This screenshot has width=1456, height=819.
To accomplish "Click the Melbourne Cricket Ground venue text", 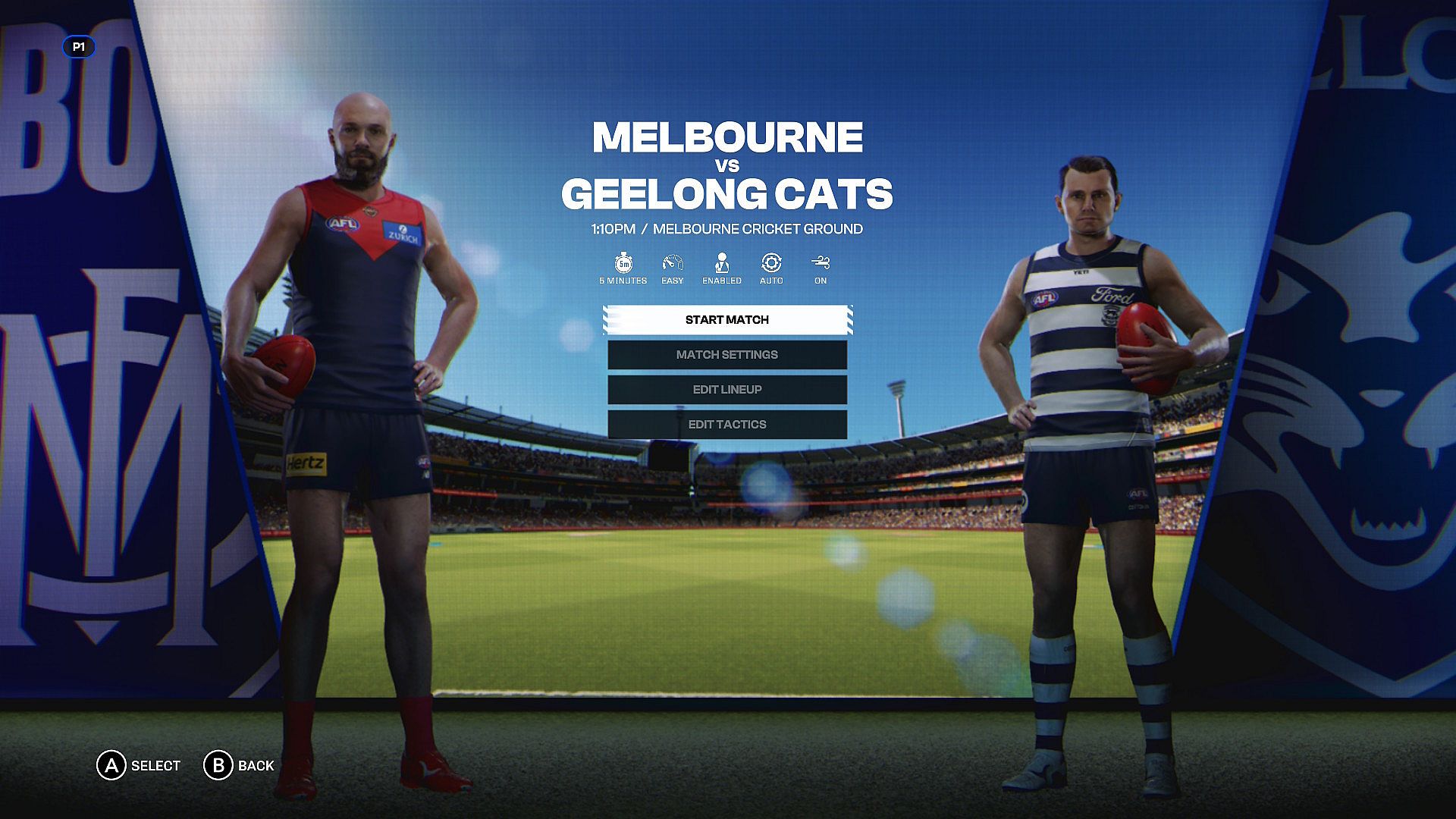I will click(758, 229).
